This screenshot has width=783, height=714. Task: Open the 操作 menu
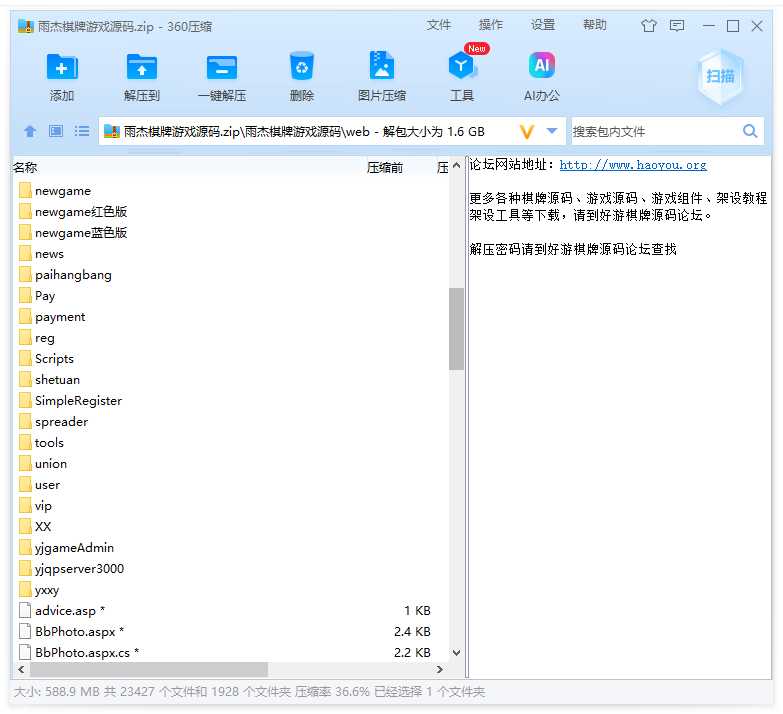[x=490, y=25]
